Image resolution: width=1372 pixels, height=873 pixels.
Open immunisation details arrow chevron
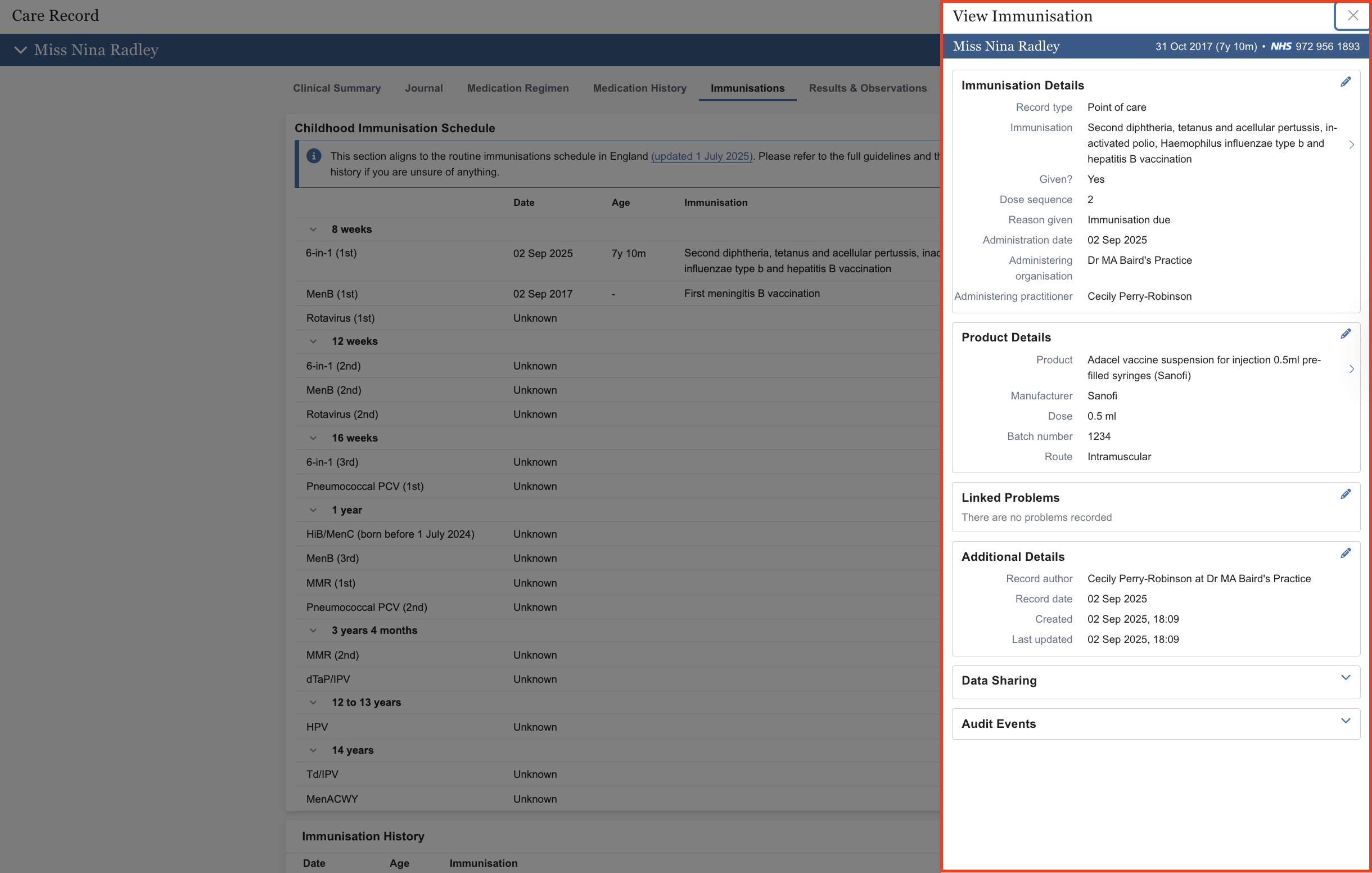(x=1351, y=144)
